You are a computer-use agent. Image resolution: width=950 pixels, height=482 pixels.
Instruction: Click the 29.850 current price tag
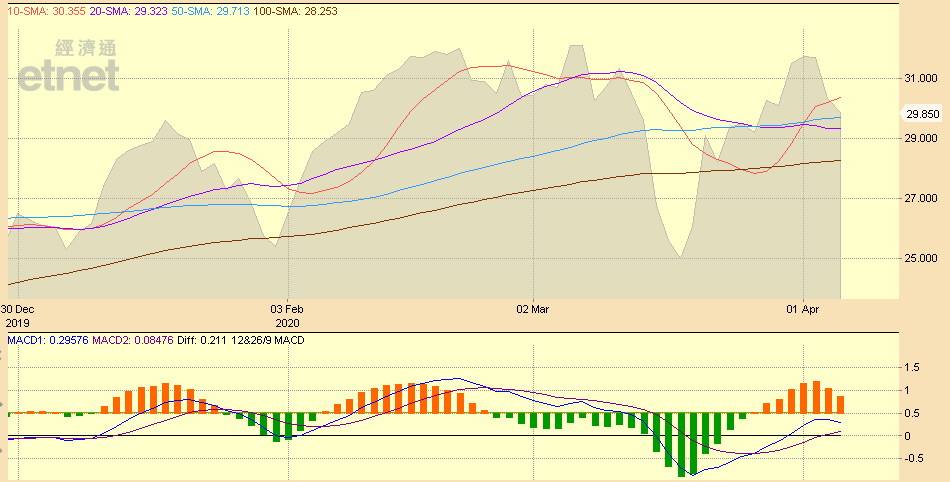point(923,114)
